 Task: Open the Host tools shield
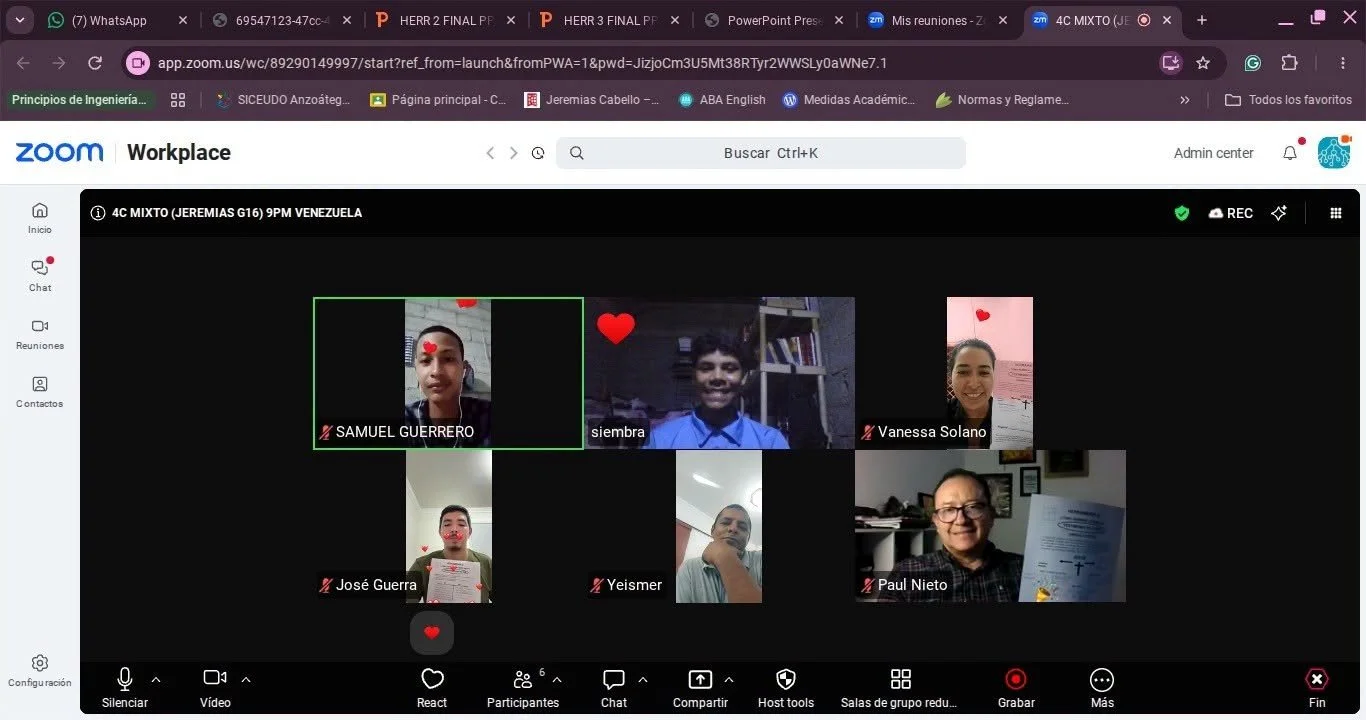786,688
